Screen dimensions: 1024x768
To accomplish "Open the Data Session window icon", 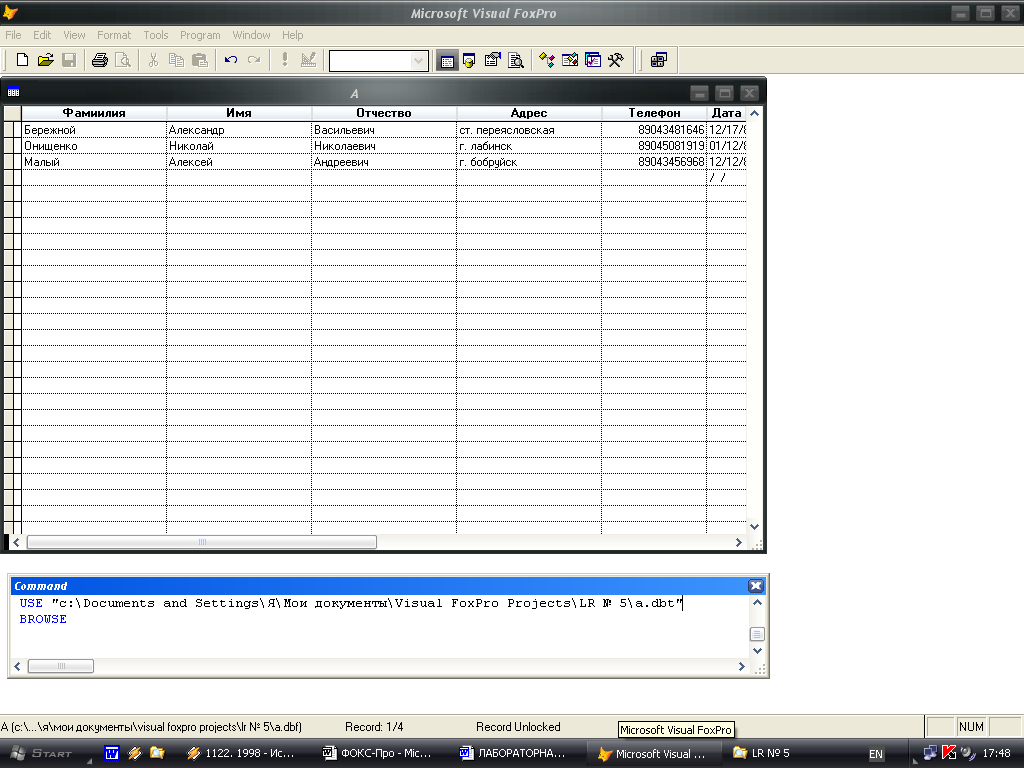I will [470, 61].
